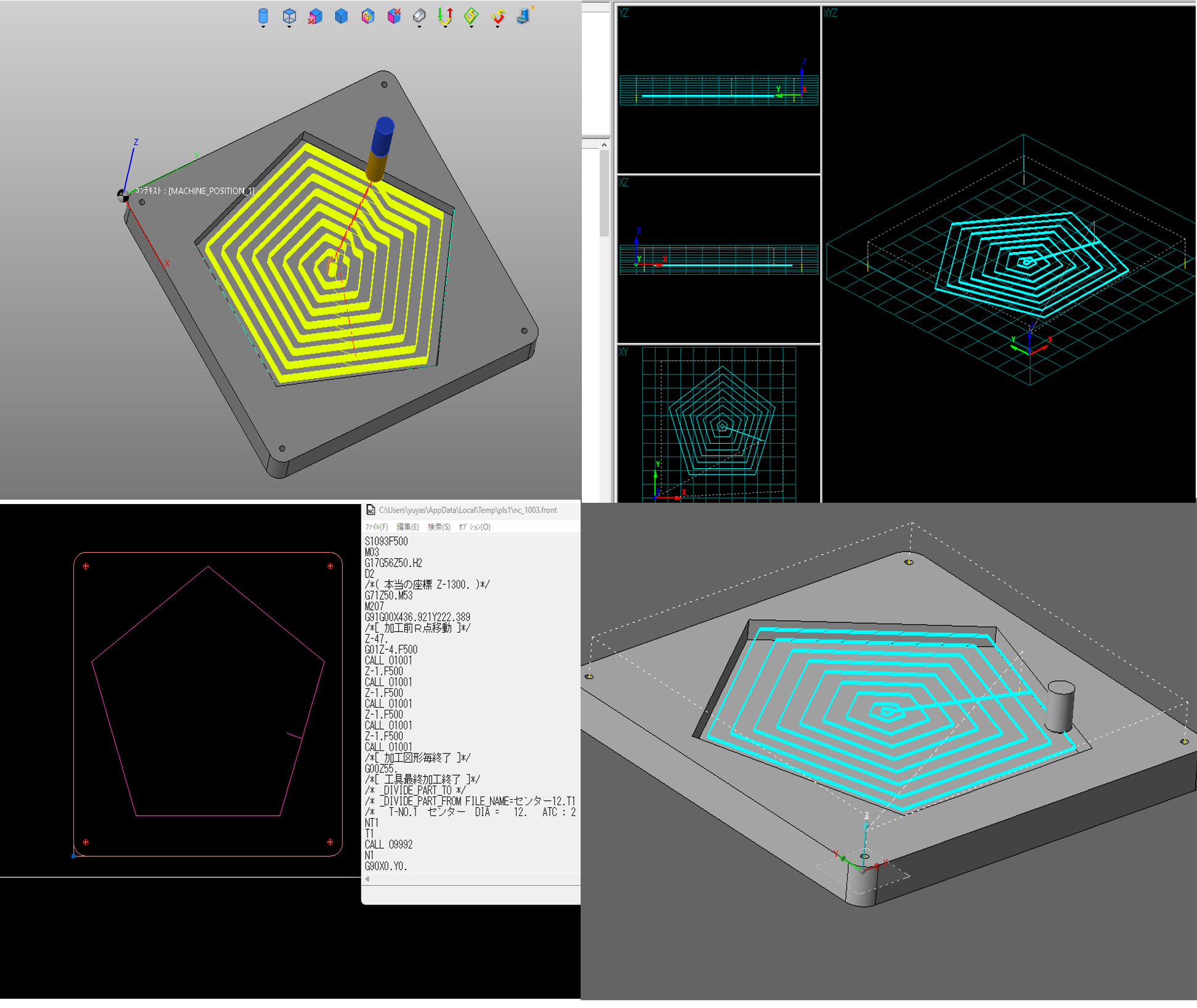Click the left arrow of the NC editor's horizontal scrollbar
This screenshot has width=1197, height=1008.
coord(367,879)
